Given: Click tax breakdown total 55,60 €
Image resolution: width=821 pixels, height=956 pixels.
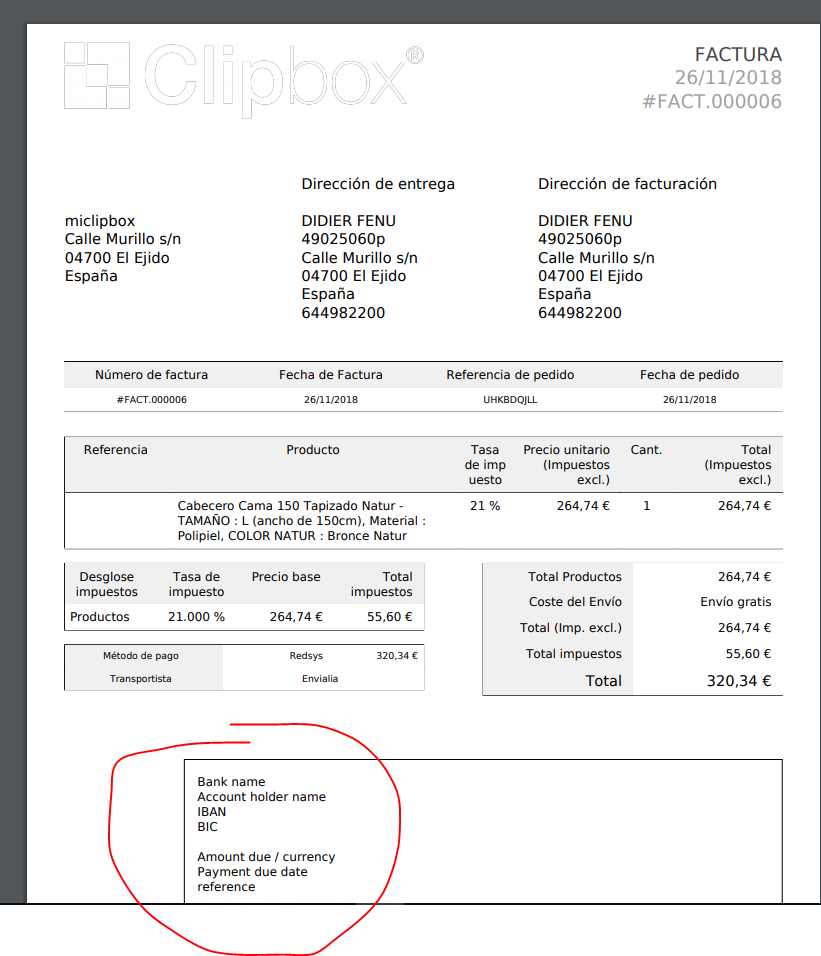Looking at the screenshot, I should coord(389,617).
